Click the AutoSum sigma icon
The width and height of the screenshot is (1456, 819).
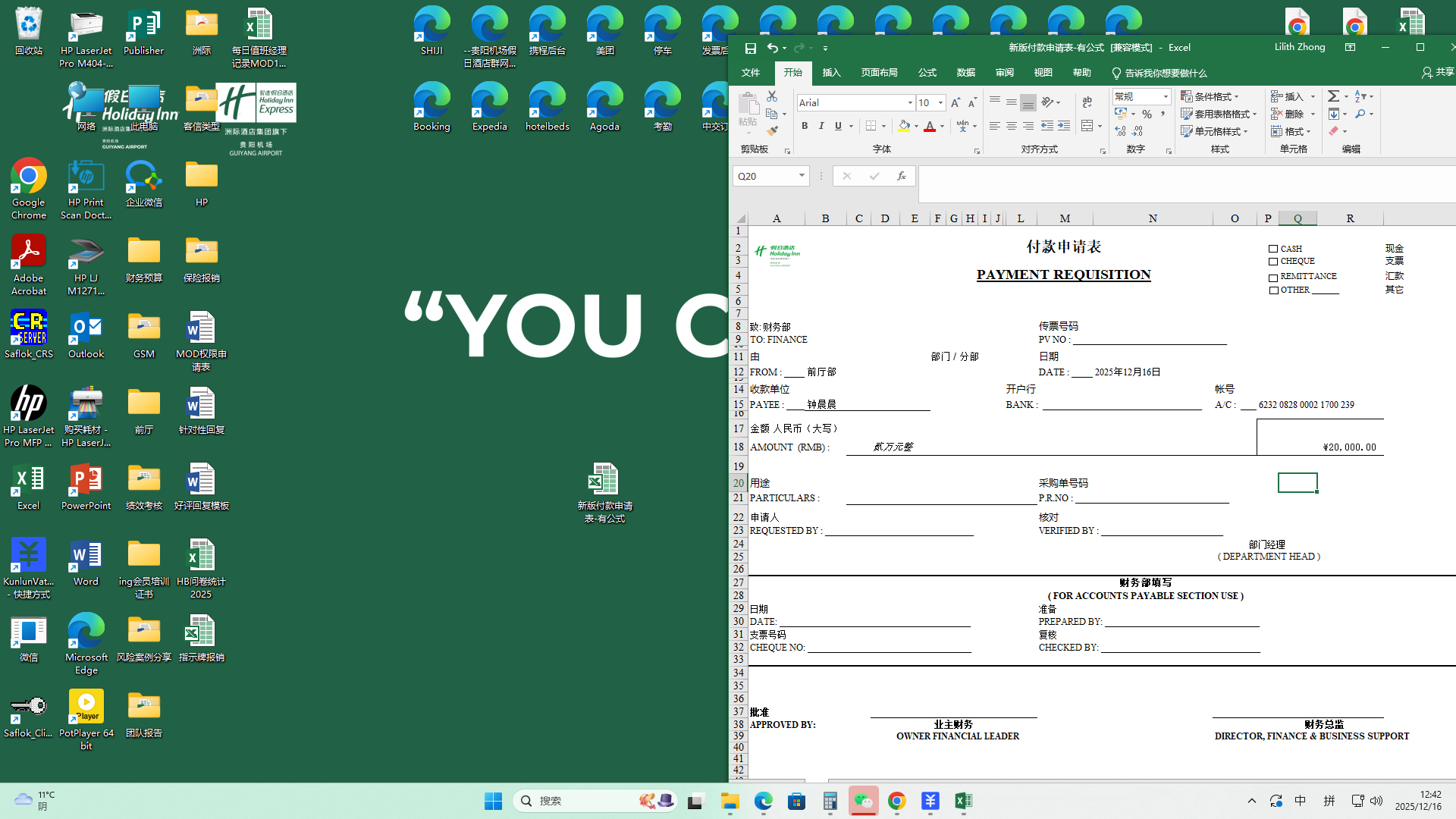tap(1333, 96)
